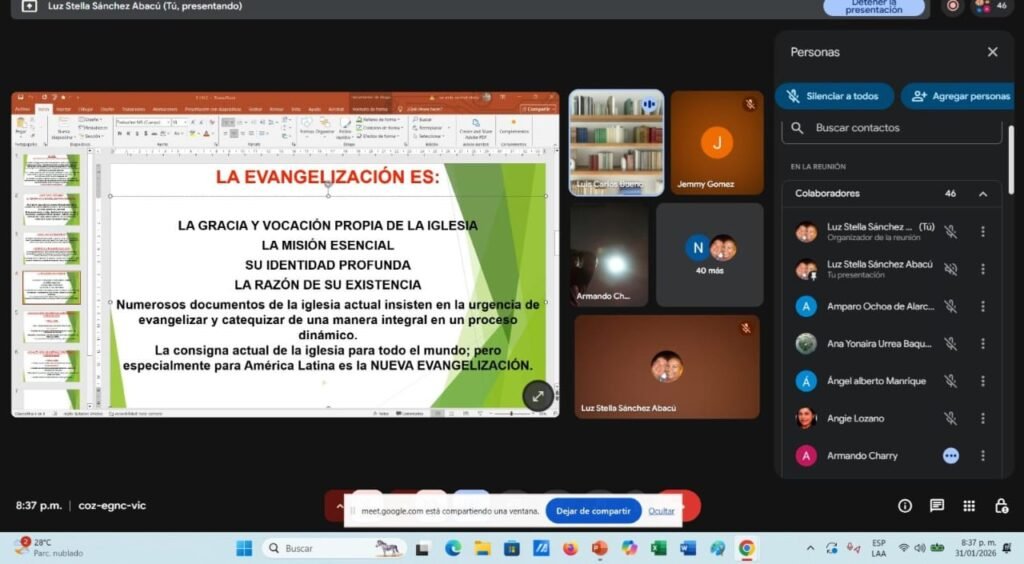Screen dimensions: 1024x564
Task: Mute Angie Lozano's microphone
Action: pos(950,418)
